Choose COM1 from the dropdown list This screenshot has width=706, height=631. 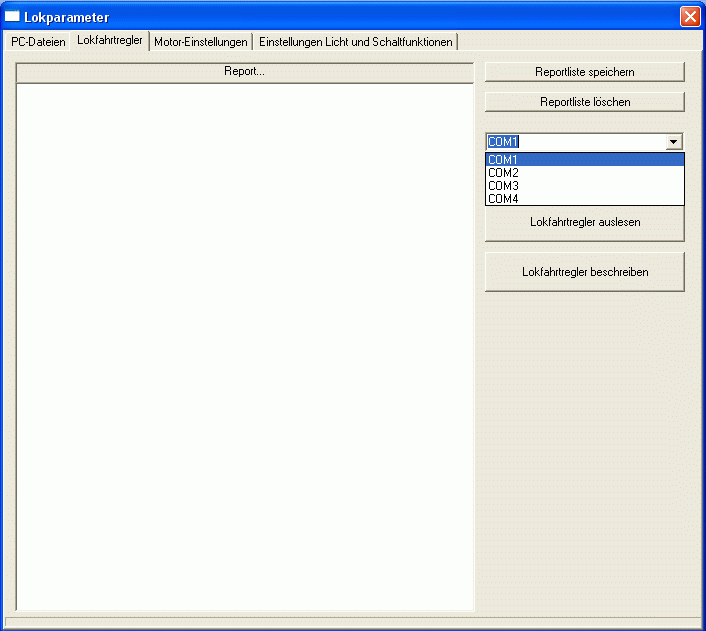[584, 160]
